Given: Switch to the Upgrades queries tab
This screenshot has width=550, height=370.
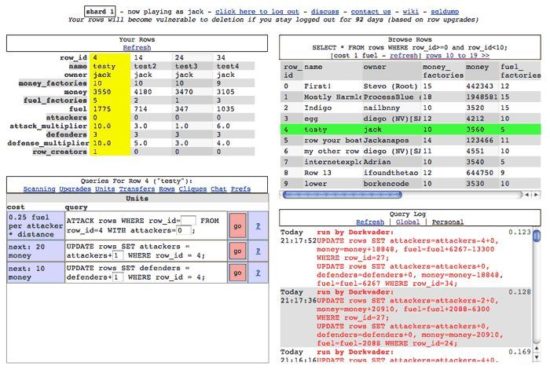Looking at the screenshot, I should click(x=75, y=189).
